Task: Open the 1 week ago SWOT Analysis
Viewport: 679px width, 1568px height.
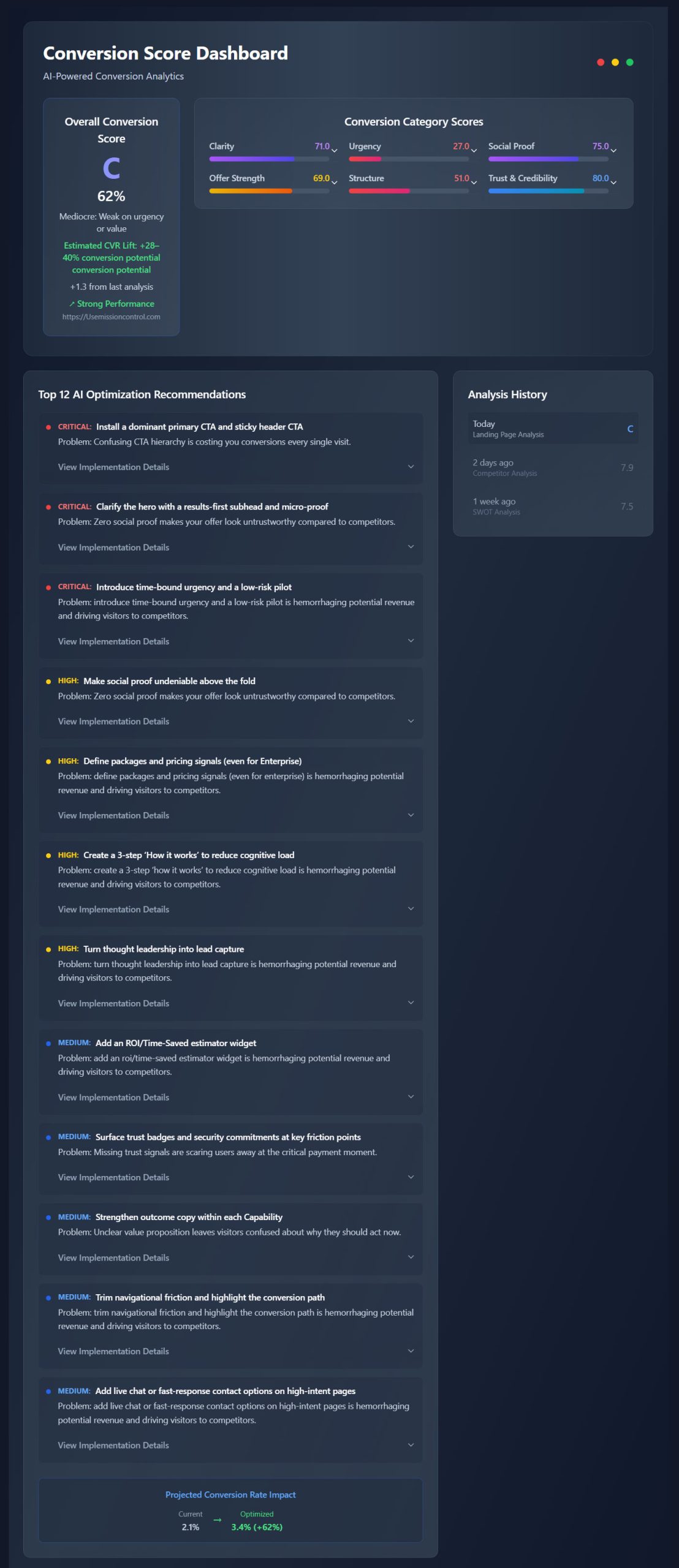Action: click(x=553, y=506)
